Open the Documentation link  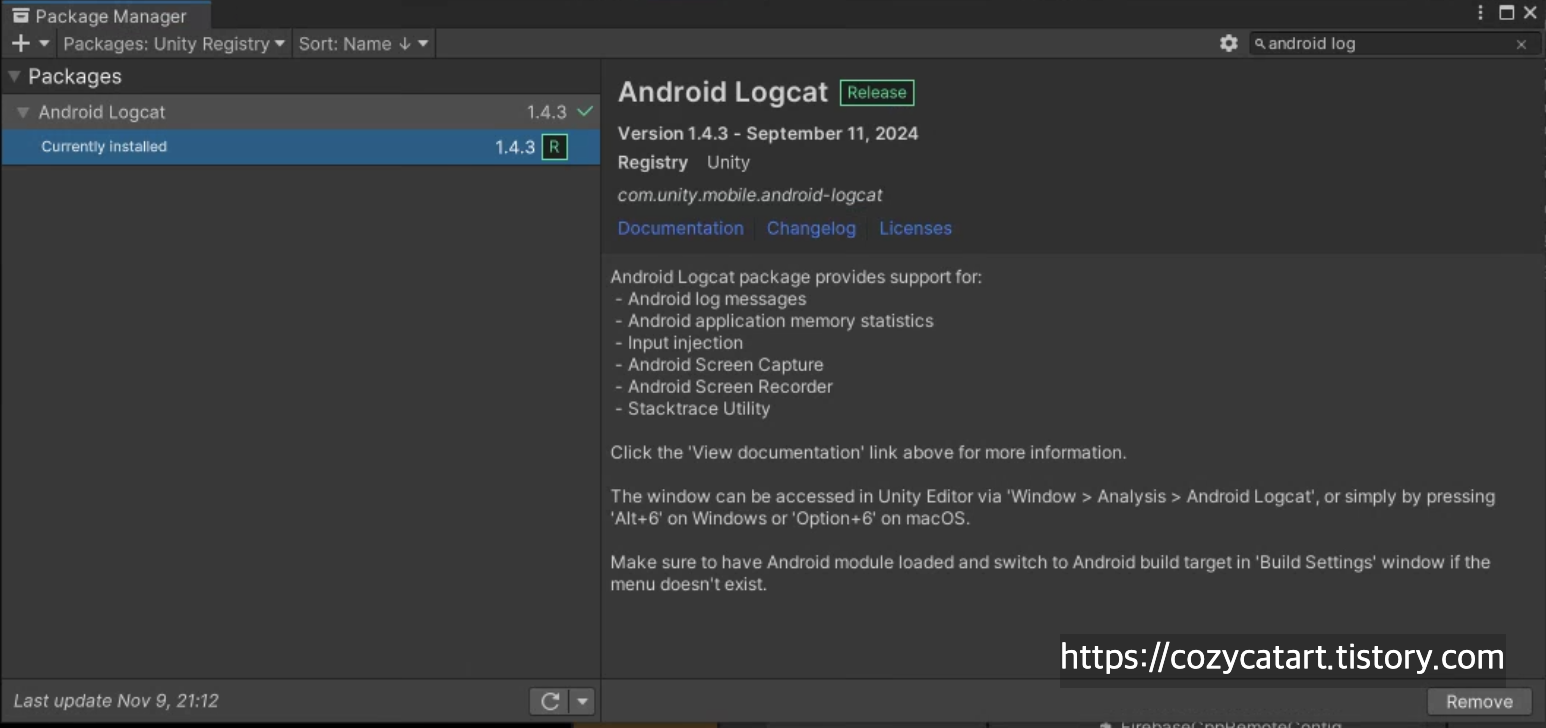(680, 228)
